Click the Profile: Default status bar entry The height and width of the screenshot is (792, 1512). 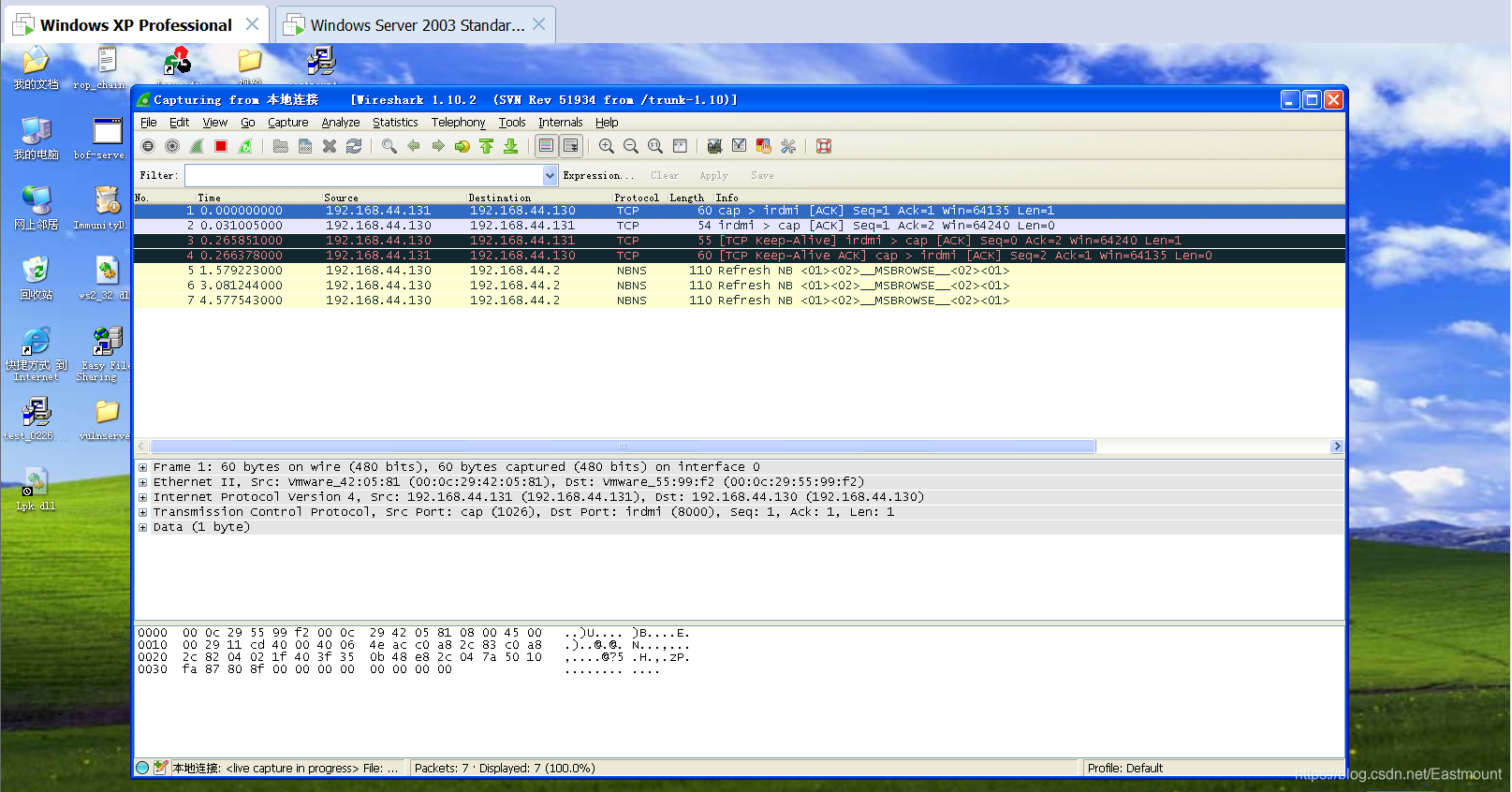pyautogui.click(x=1124, y=768)
